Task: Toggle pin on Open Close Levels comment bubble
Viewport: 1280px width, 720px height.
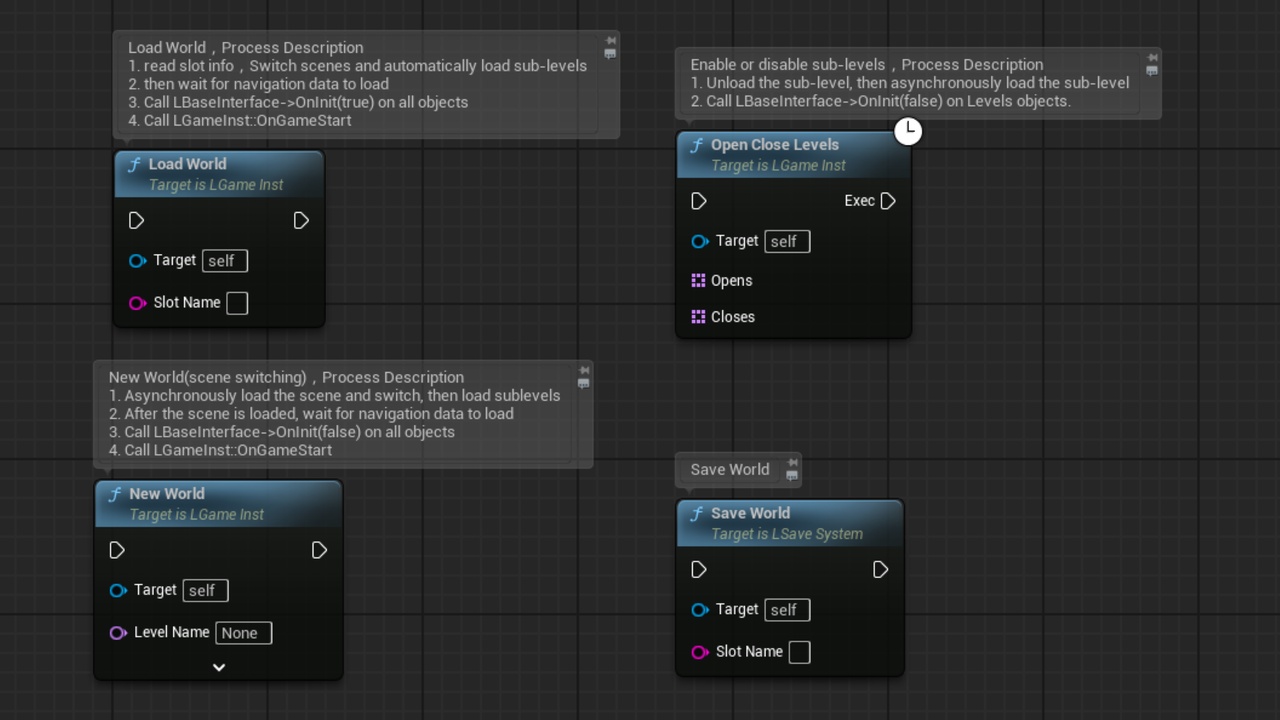Action: [1152, 58]
